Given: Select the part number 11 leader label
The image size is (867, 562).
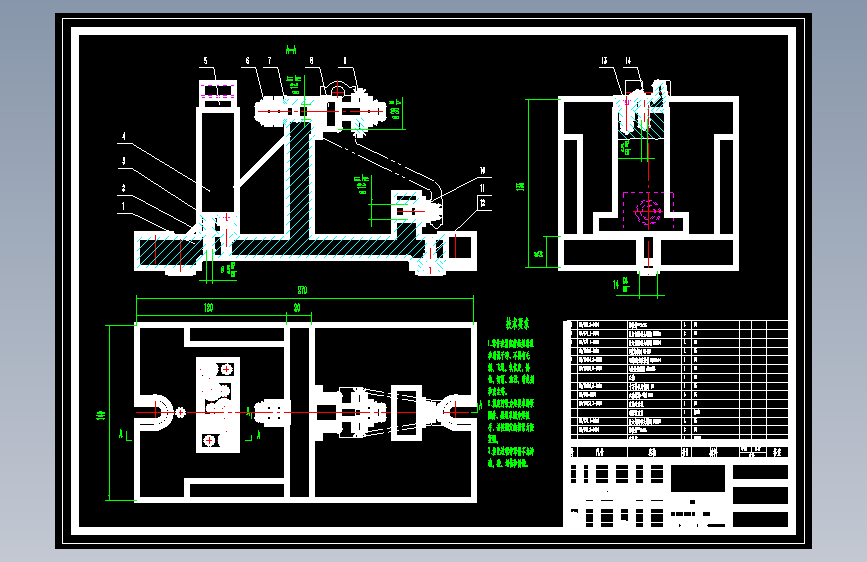Looking at the screenshot, I should [482, 188].
